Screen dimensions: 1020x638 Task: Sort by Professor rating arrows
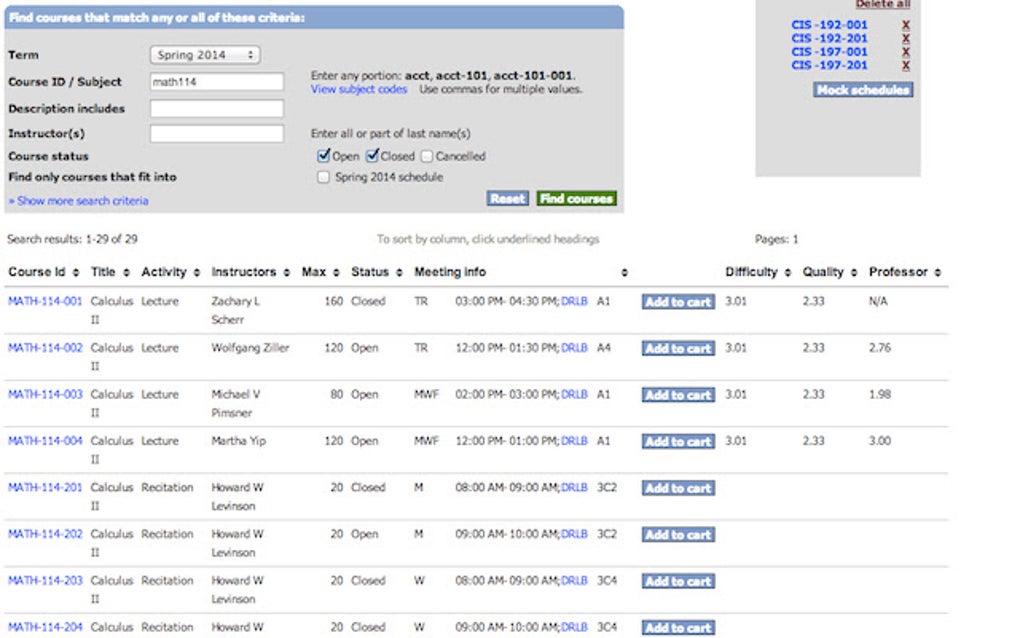pyautogui.click(x=937, y=272)
